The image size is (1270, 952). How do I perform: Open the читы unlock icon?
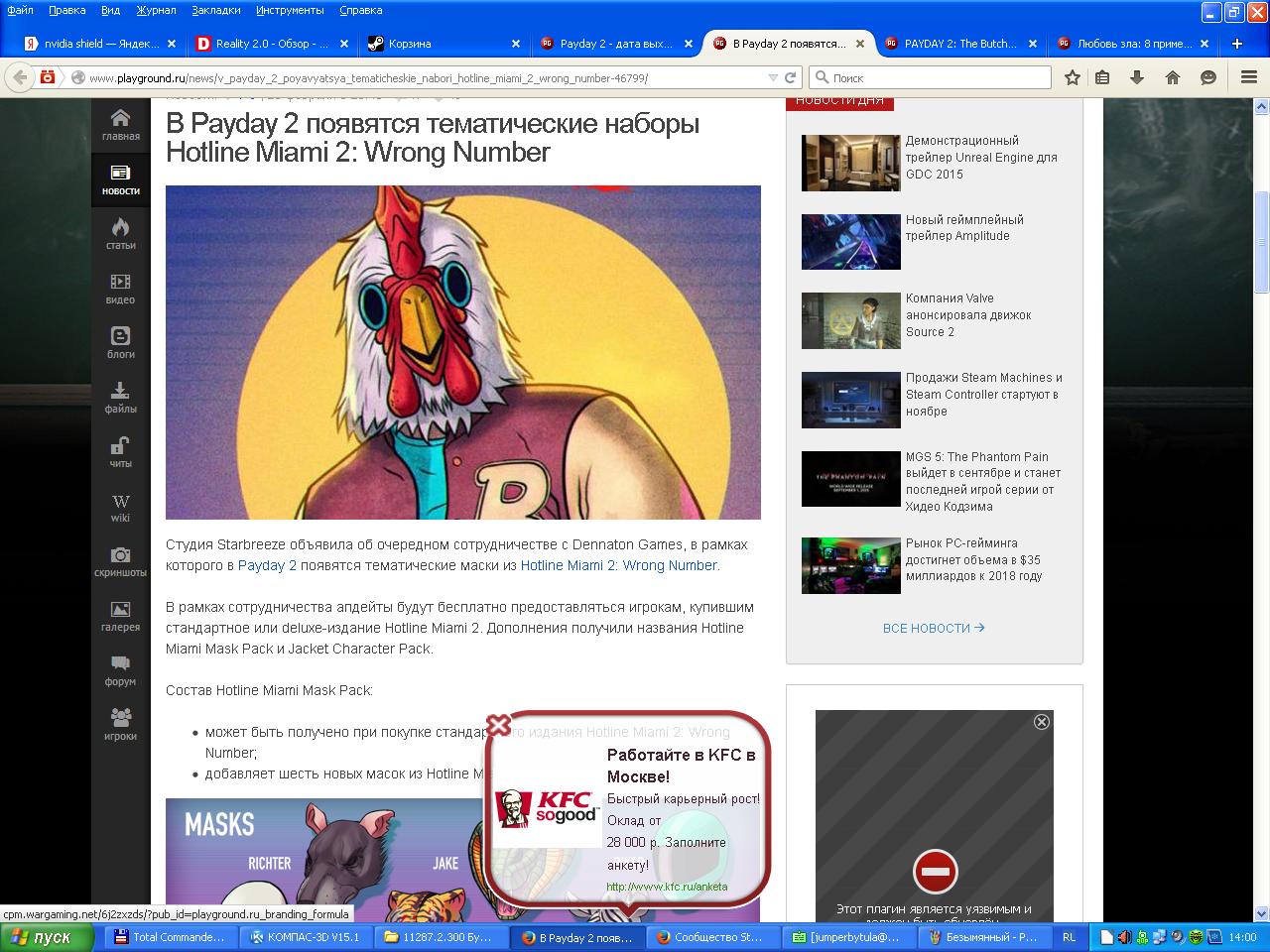coord(120,452)
